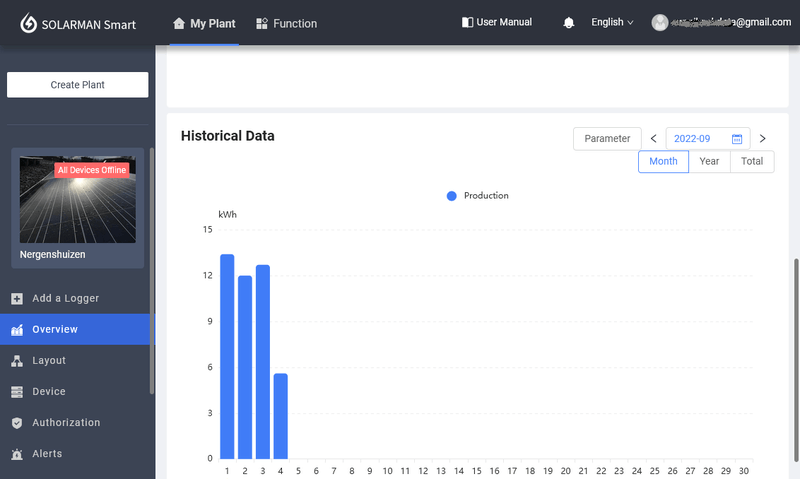Open the notifications bell

coord(568,23)
